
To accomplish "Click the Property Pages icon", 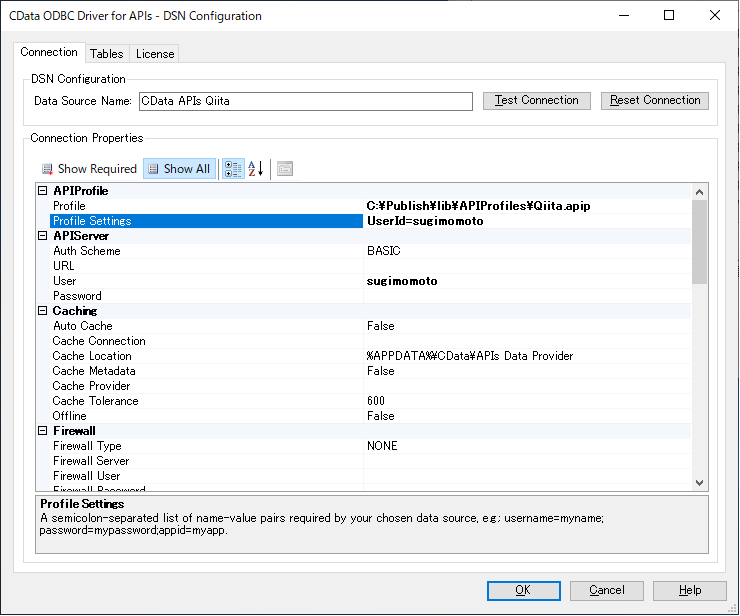I will [285, 169].
